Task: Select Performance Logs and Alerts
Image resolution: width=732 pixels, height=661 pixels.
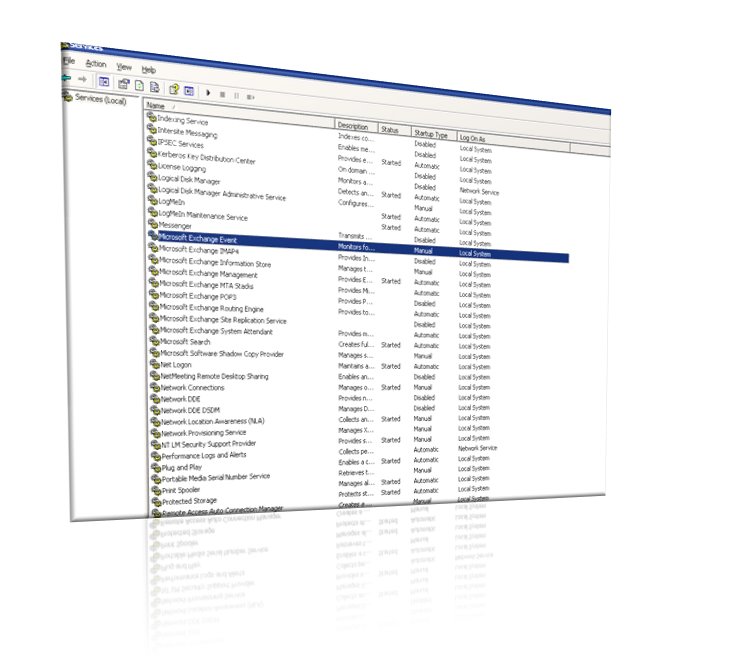Action: click(204, 455)
